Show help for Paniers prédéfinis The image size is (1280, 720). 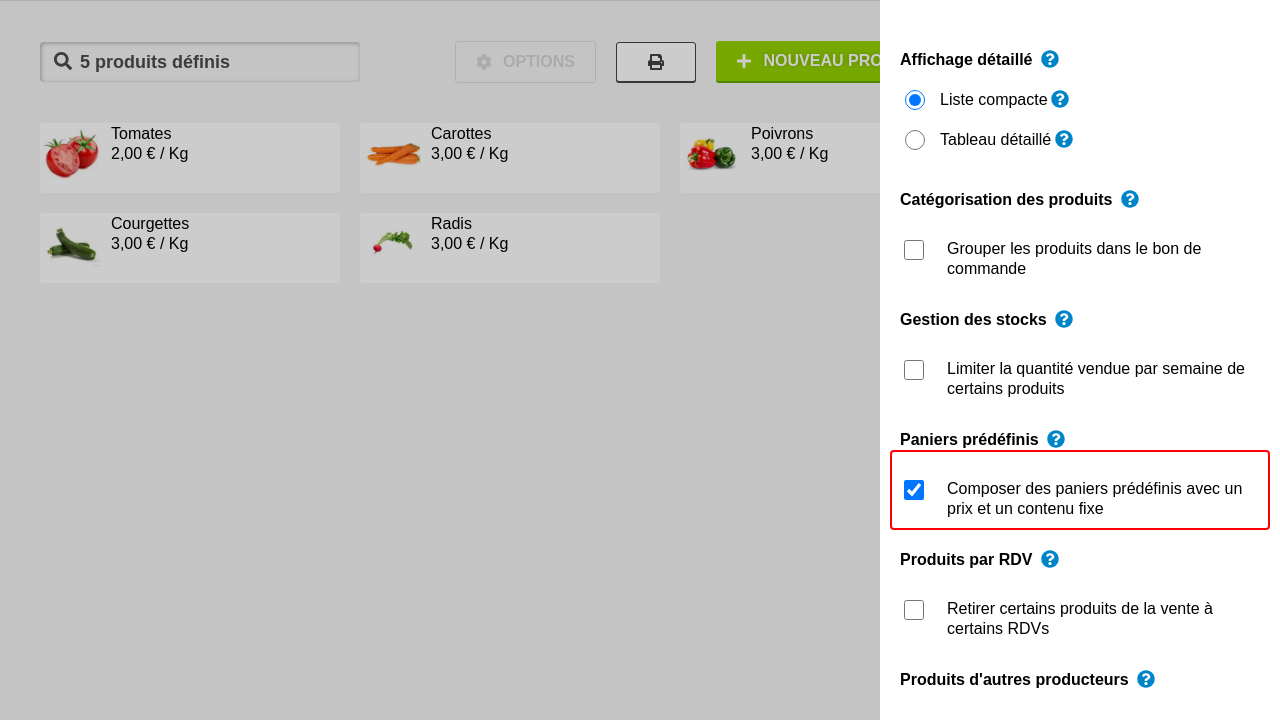(x=1055, y=439)
